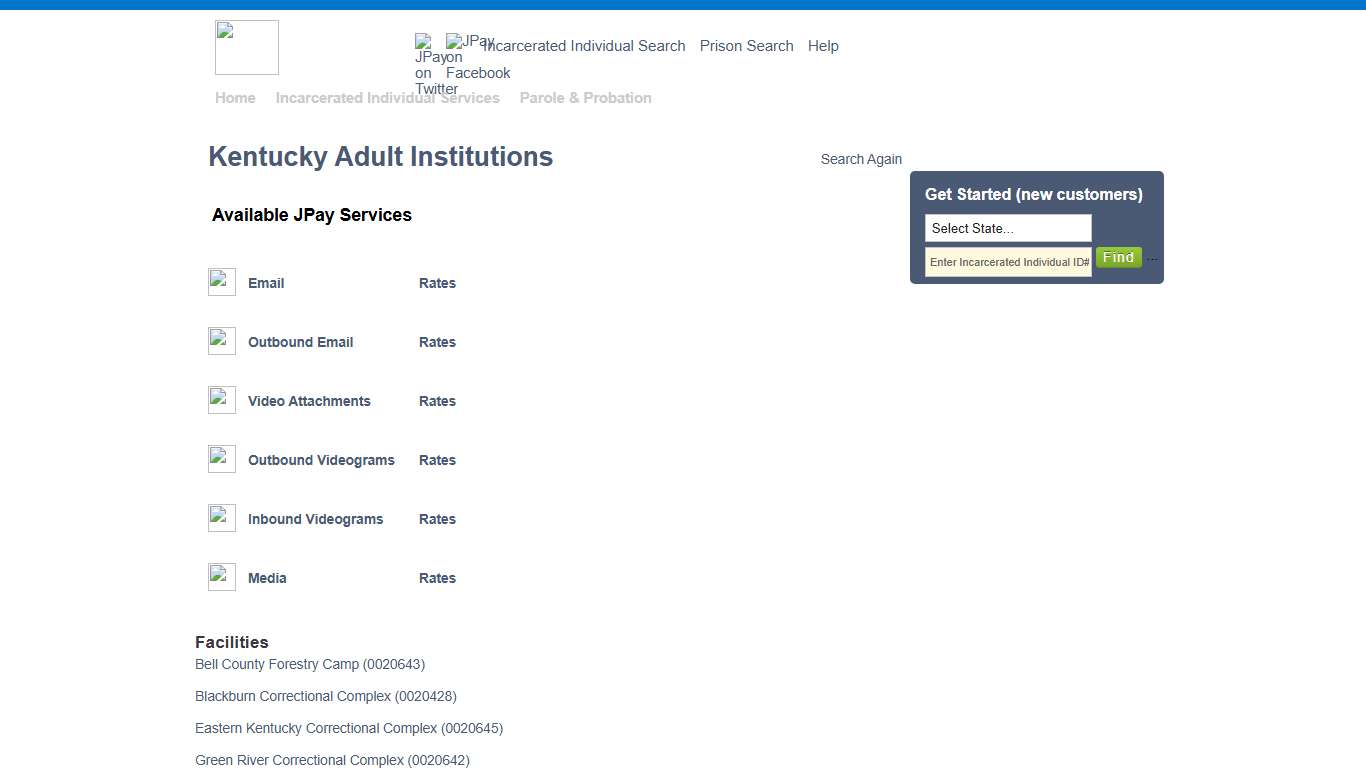The height and width of the screenshot is (768, 1366).
Task: Click the Help menu item
Action: 823,46
